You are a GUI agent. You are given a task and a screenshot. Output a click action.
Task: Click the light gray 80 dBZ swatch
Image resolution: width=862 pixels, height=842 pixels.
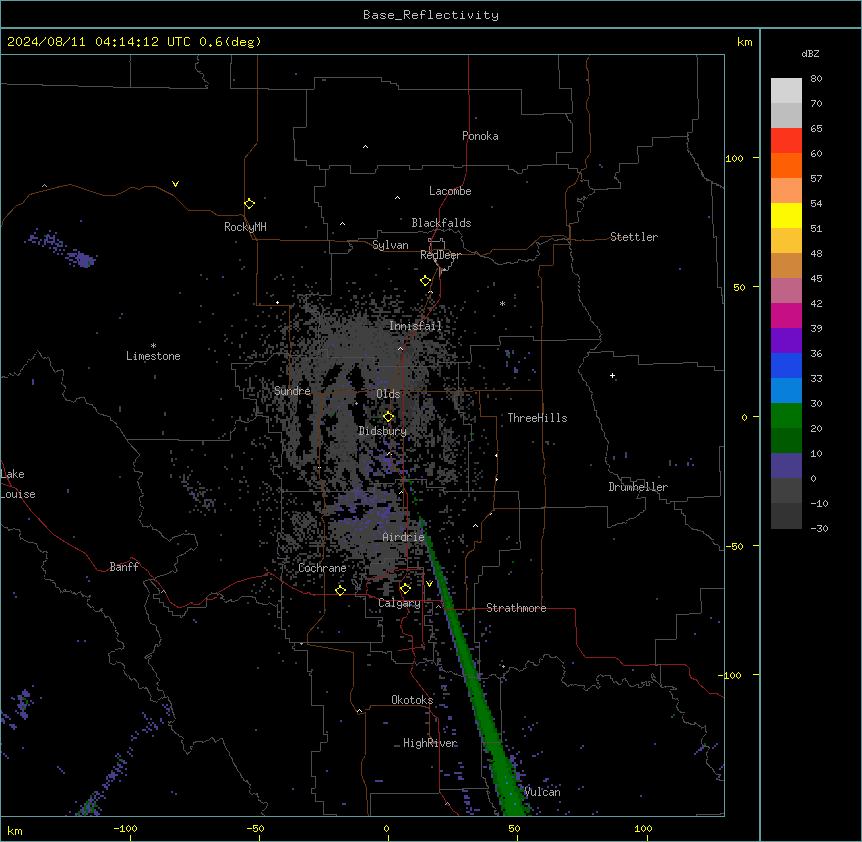coord(786,91)
